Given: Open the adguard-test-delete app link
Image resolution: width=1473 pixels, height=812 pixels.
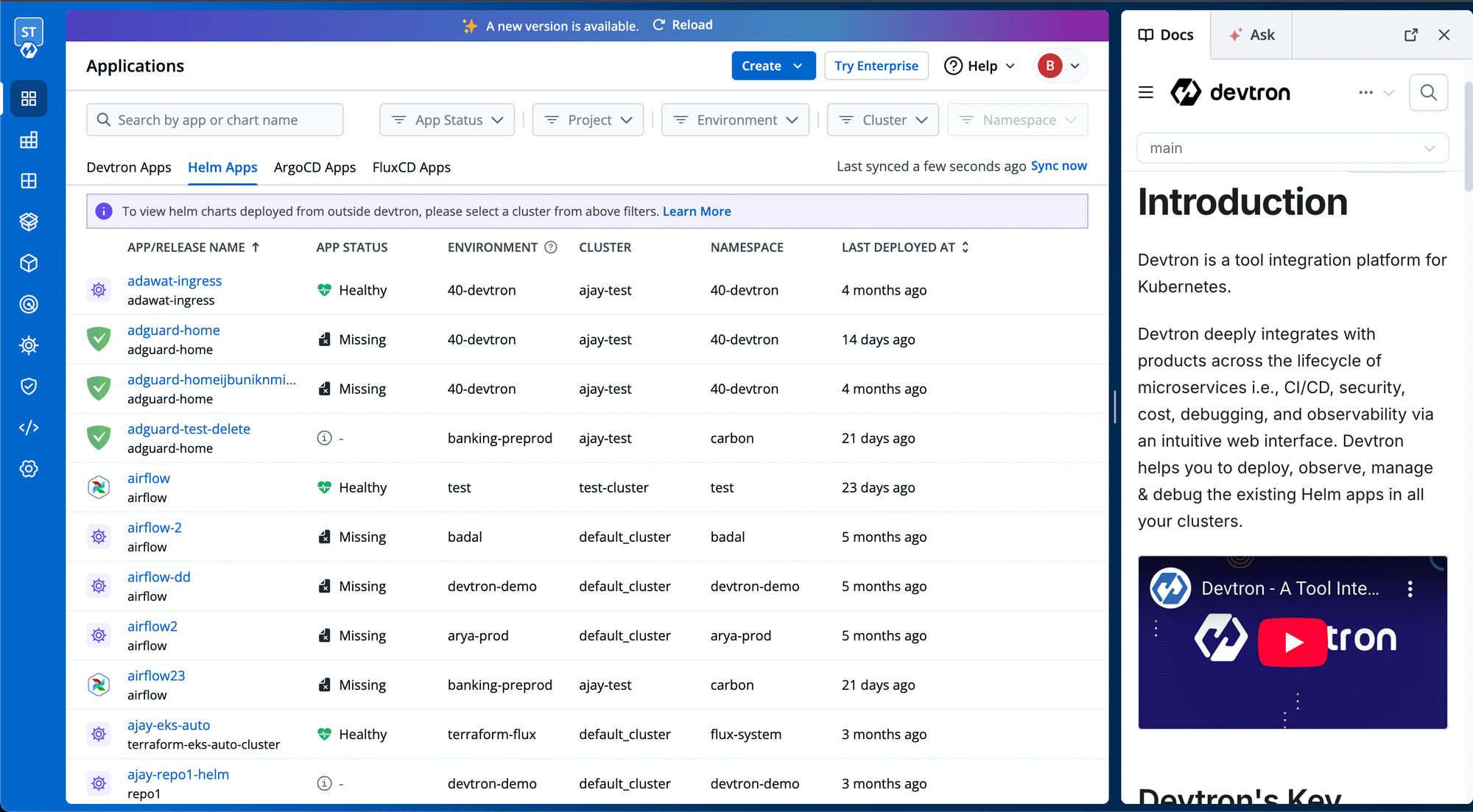Looking at the screenshot, I should point(189,429).
